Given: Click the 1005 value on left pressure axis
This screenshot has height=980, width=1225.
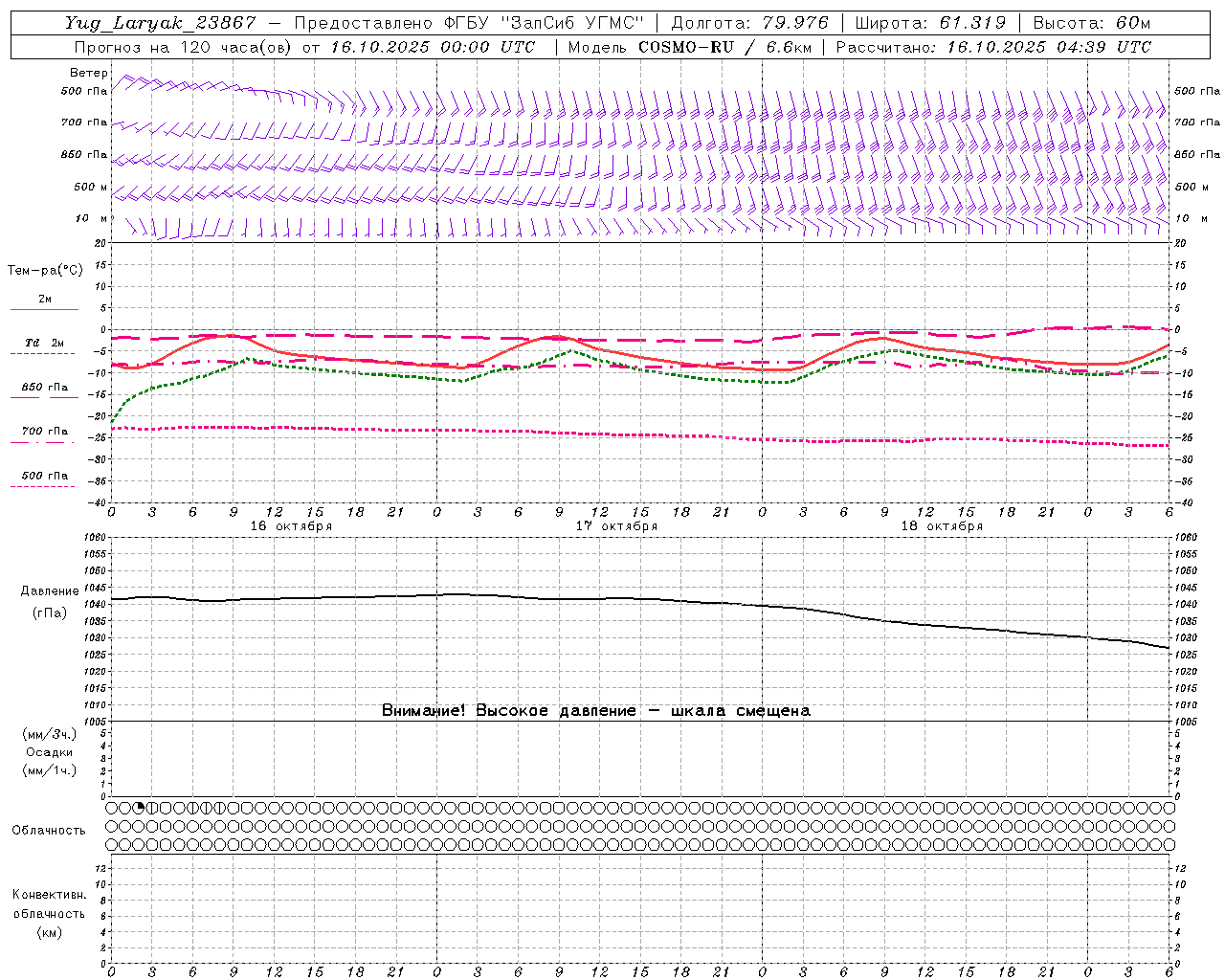Looking at the screenshot, I should [97, 721].
